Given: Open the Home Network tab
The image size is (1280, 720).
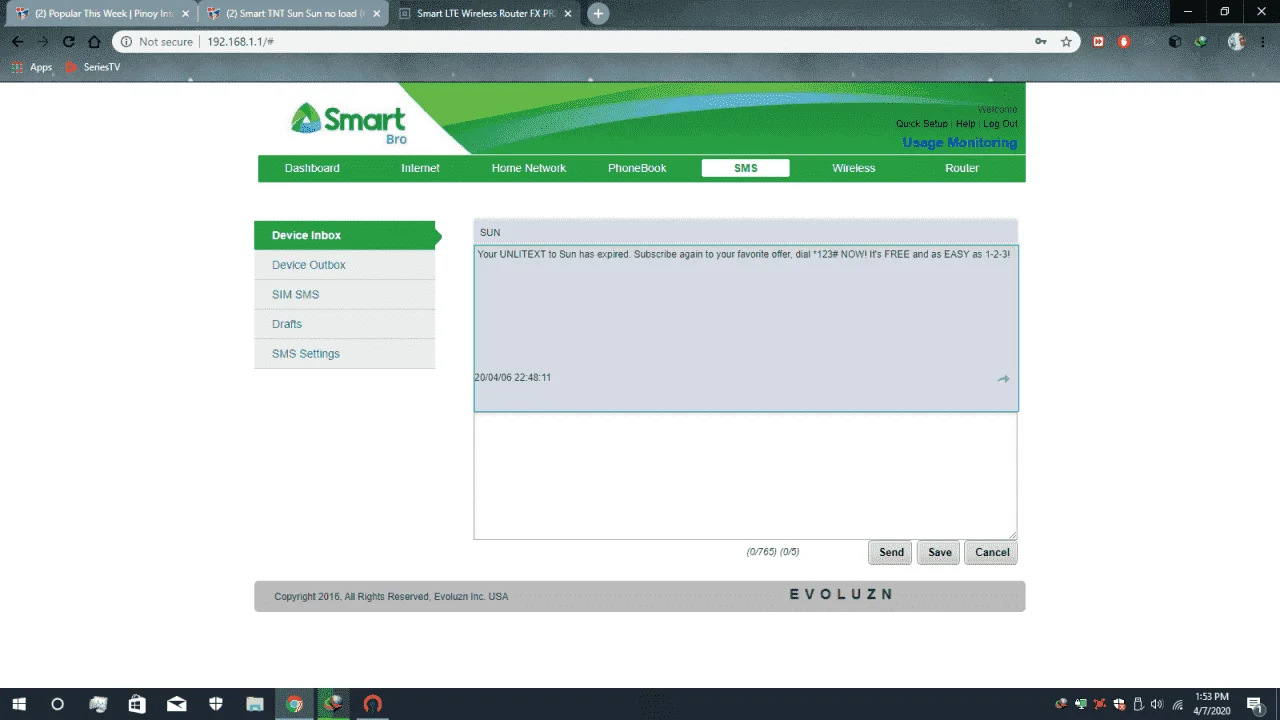Looking at the screenshot, I should [529, 168].
